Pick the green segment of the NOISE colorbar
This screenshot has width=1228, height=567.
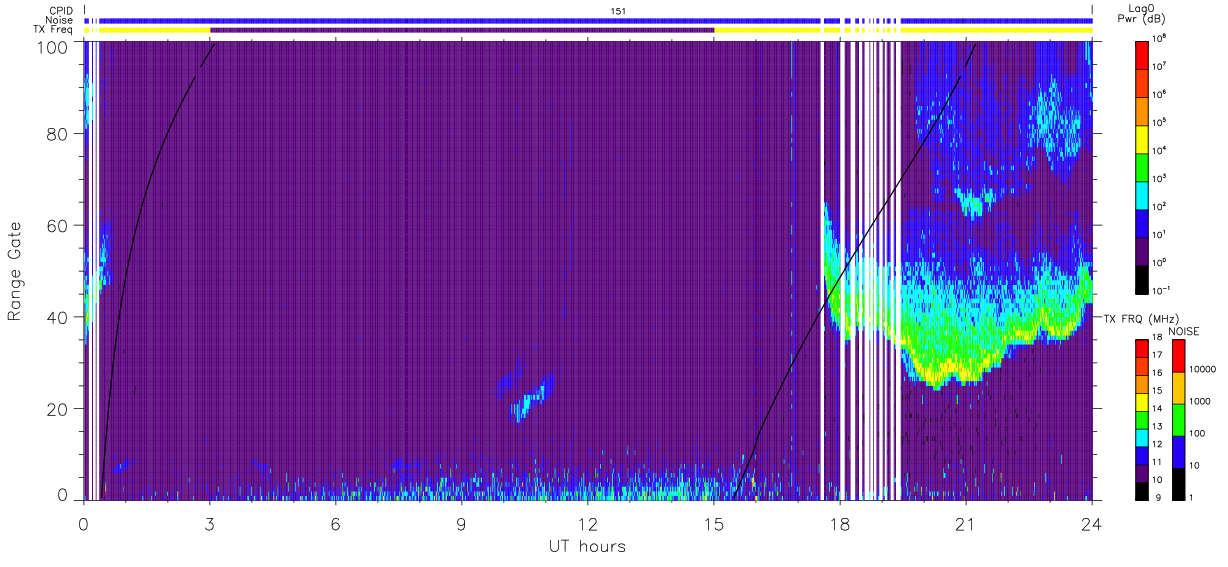coord(1178,420)
